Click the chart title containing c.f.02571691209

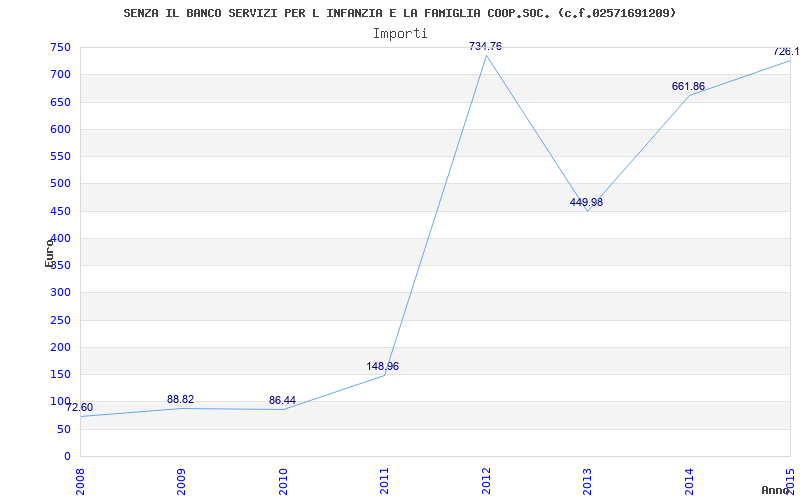coord(399,13)
